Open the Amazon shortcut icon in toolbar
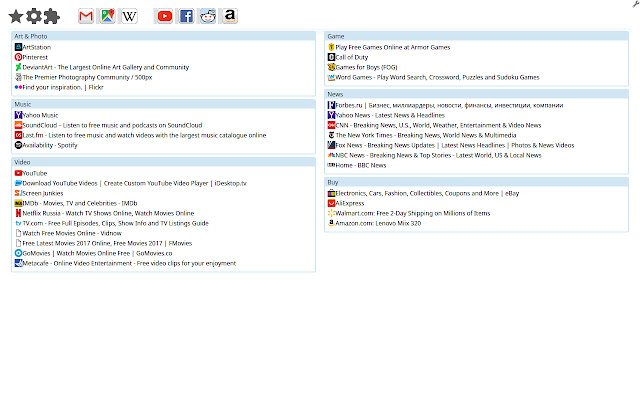Image resolution: width=640 pixels, height=400 pixels. click(x=230, y=16)
